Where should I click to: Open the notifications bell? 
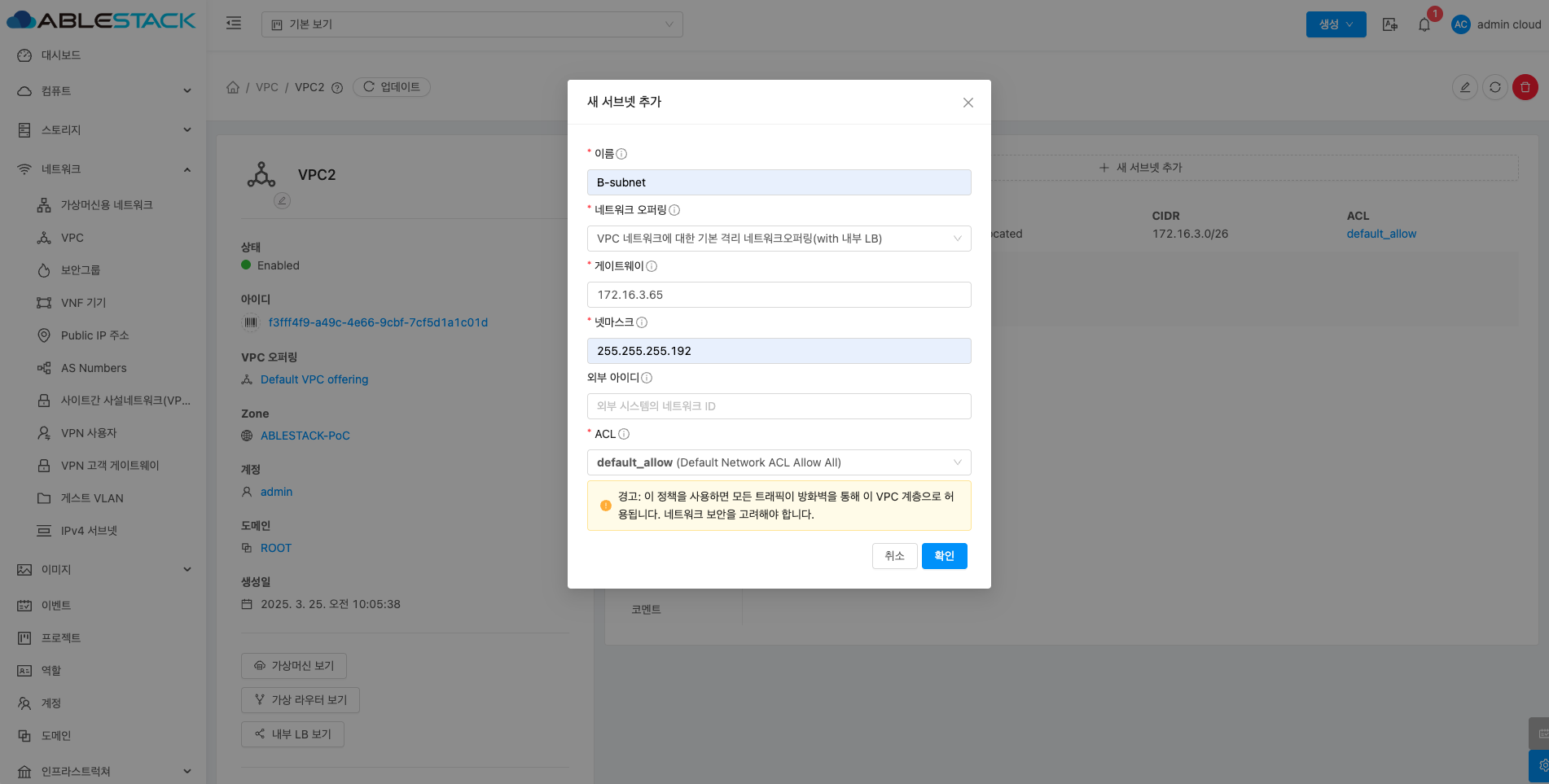(x=1424, y=24)
